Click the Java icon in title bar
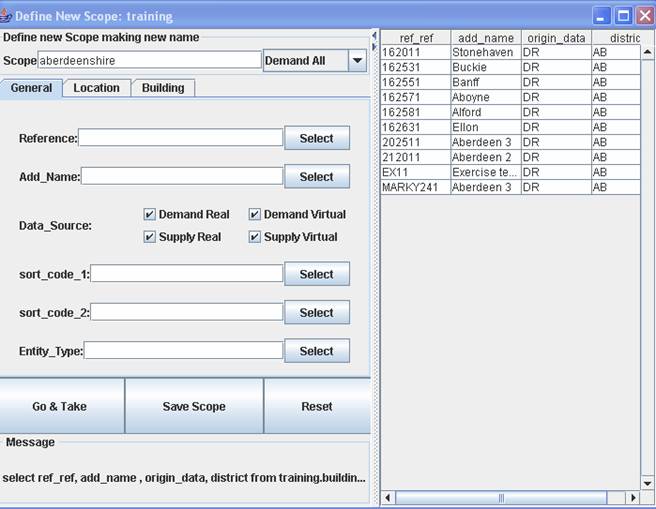This screenshot has width=656, height=509. click(x=8, y=16)
